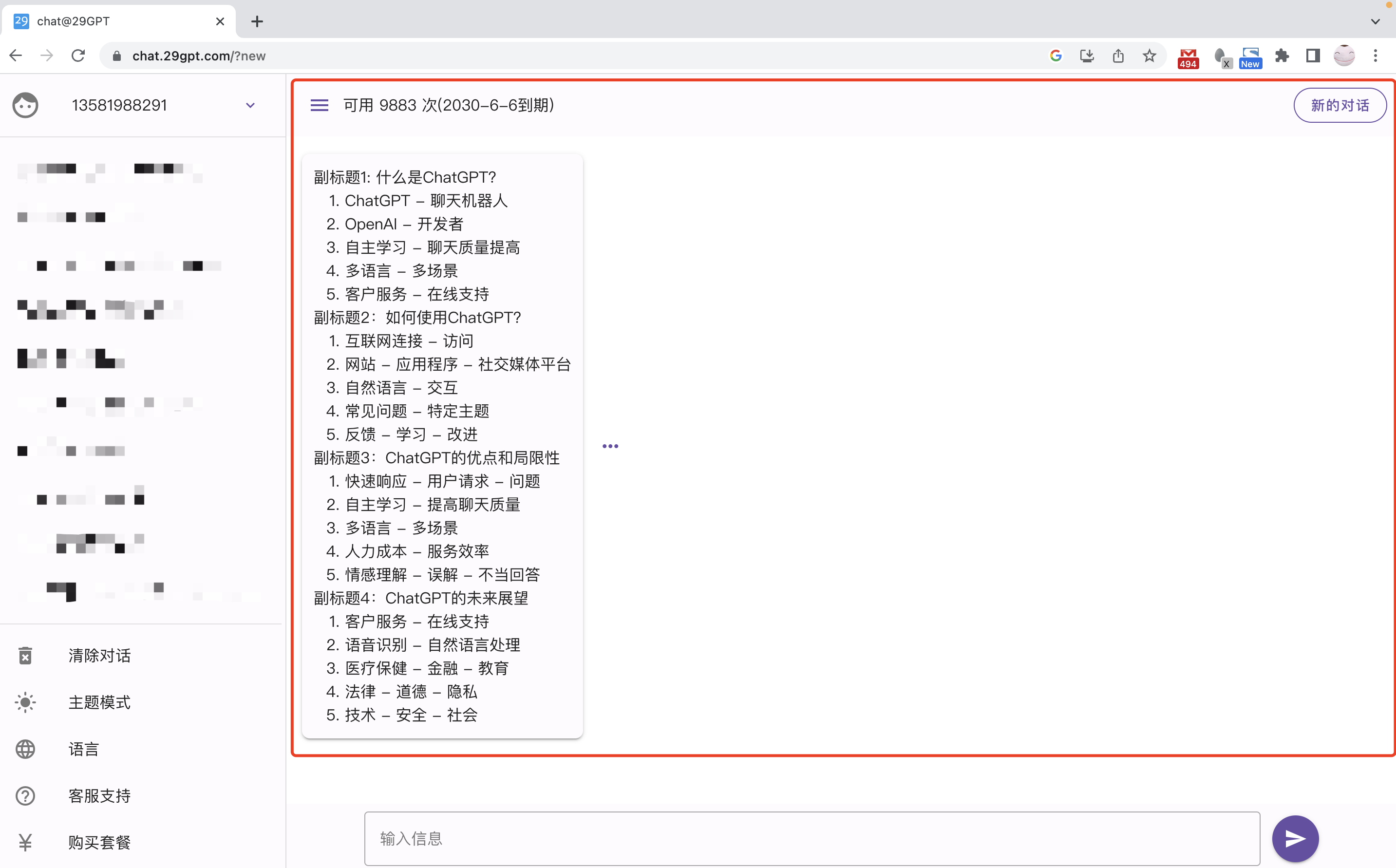Go back with browser back arrow
Image resolution: width=1396 pixels, height=868 pixels.
tap(16, 56)
